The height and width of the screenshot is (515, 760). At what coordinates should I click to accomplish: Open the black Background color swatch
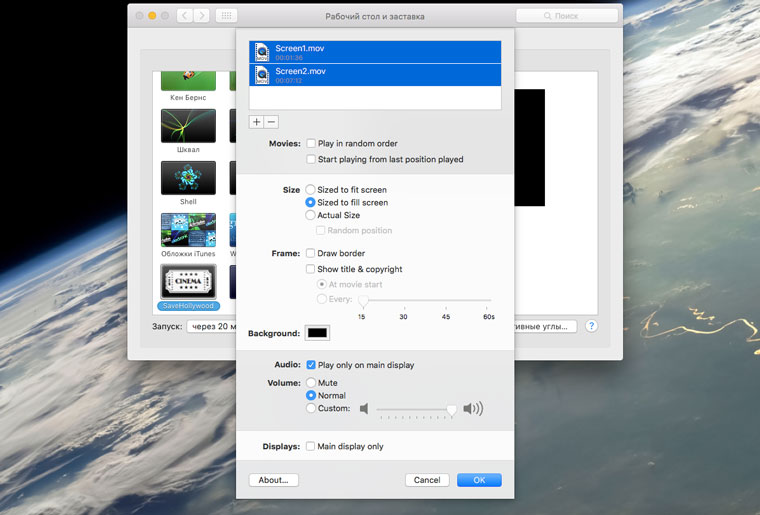[x=317, y=333]
